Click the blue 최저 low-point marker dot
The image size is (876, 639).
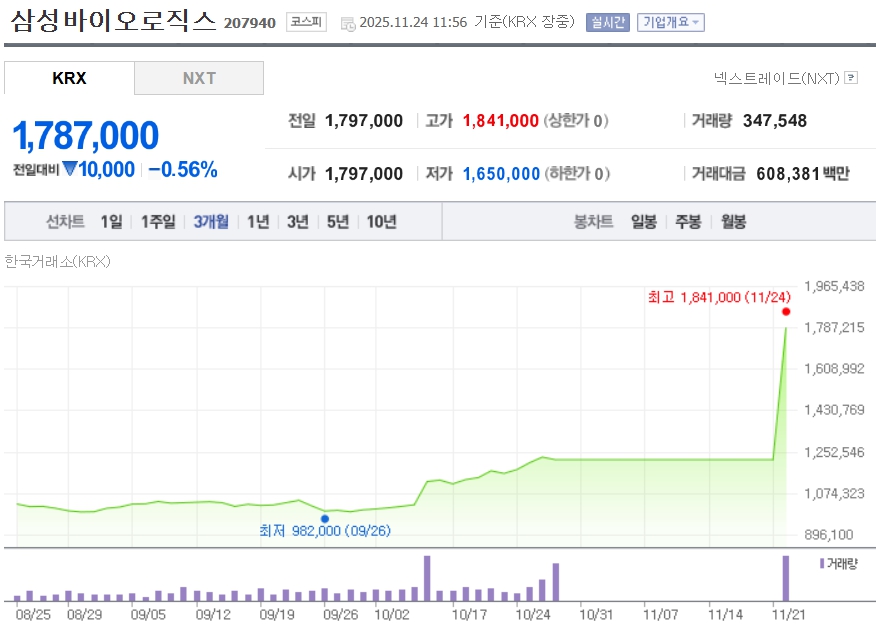tap(324, 518)
